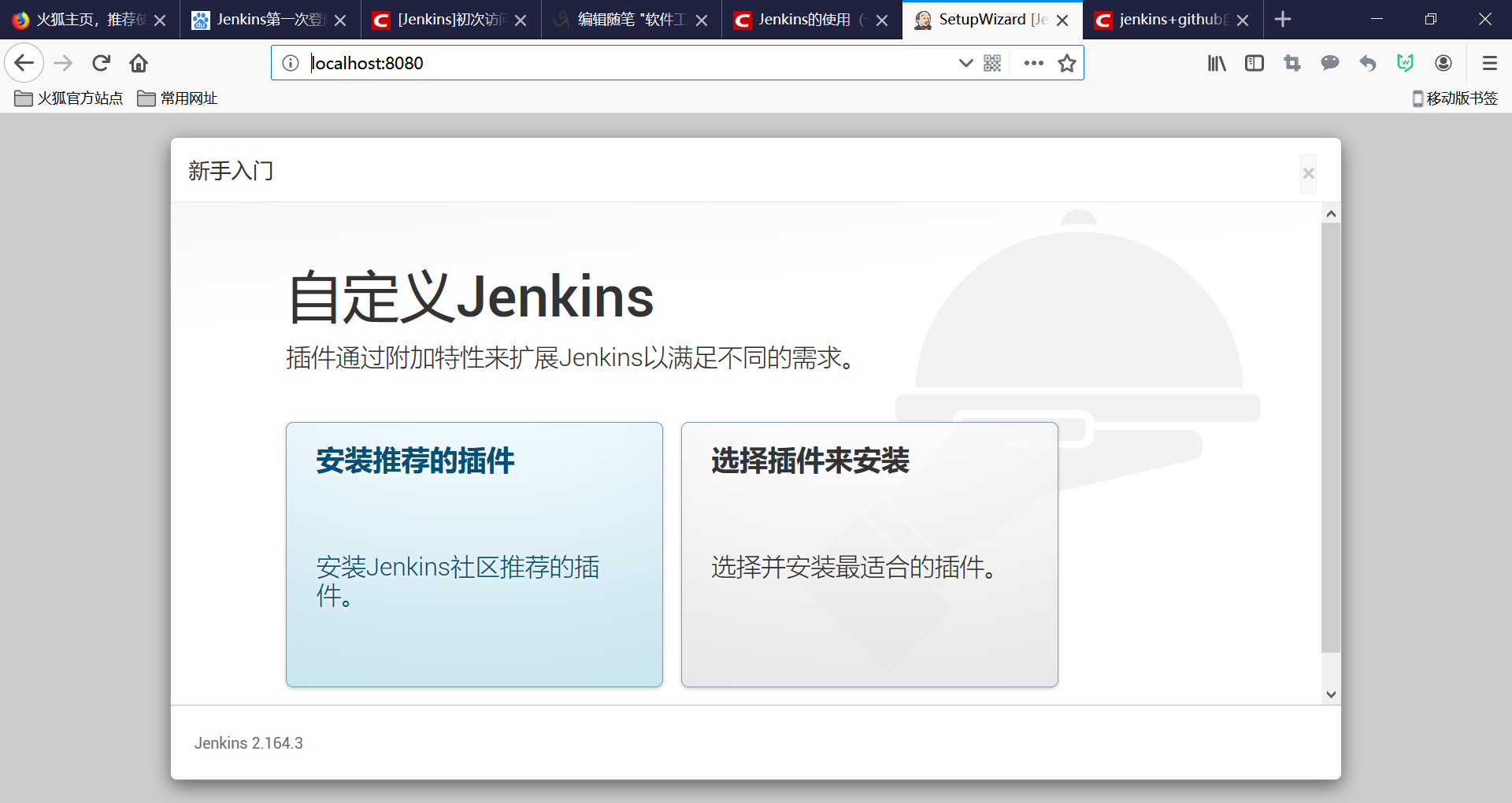Choose 选择插件来安装 option
Screen dimensions: 1512x803
[869, 554]
